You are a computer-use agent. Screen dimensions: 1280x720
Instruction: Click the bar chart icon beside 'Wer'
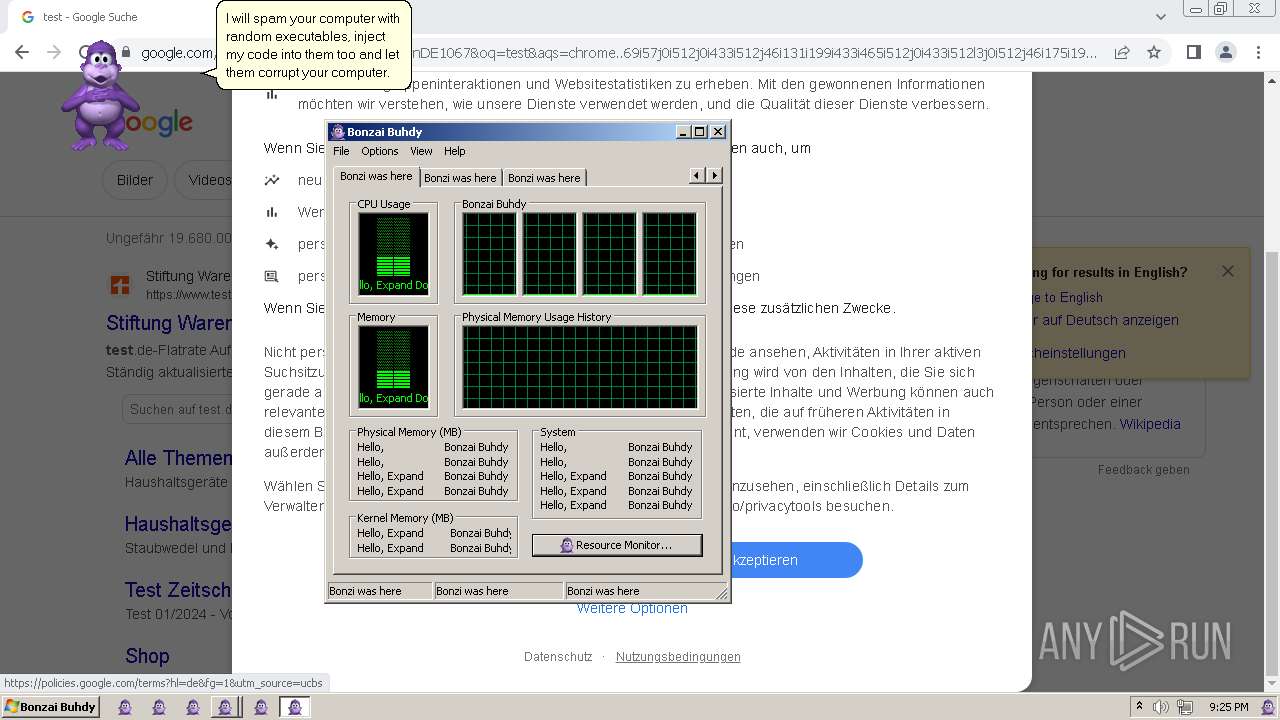pyautogui.click(x=272, y=212)
